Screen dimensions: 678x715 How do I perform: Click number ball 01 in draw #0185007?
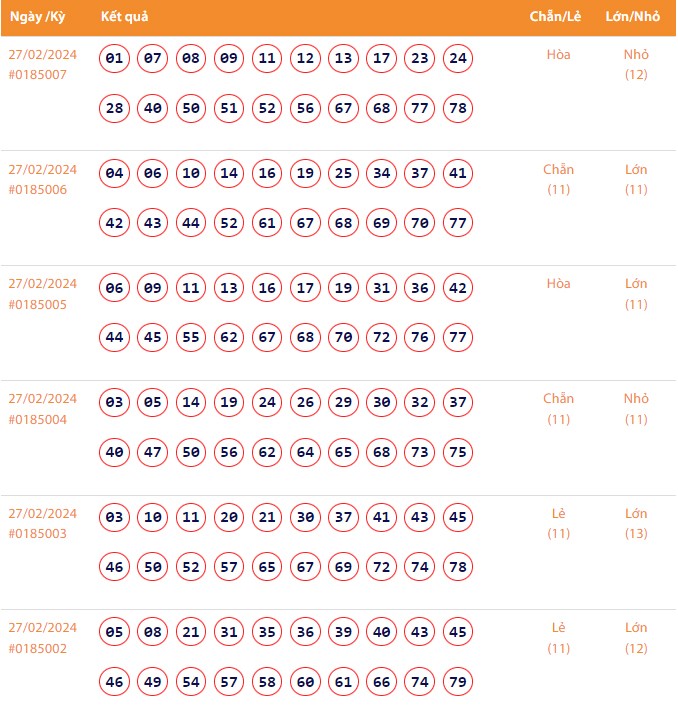pos(115,59)
